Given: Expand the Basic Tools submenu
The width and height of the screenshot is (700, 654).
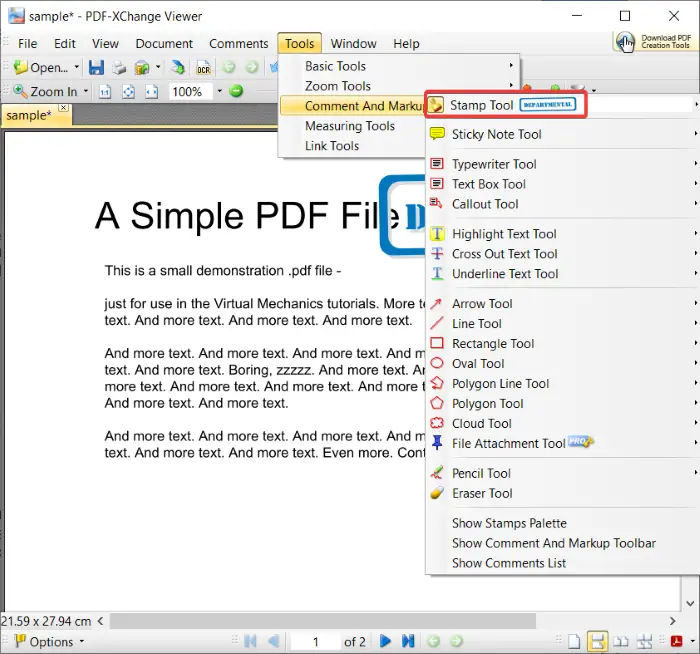Looking at the screenshot, I should (x=399, y=66).
